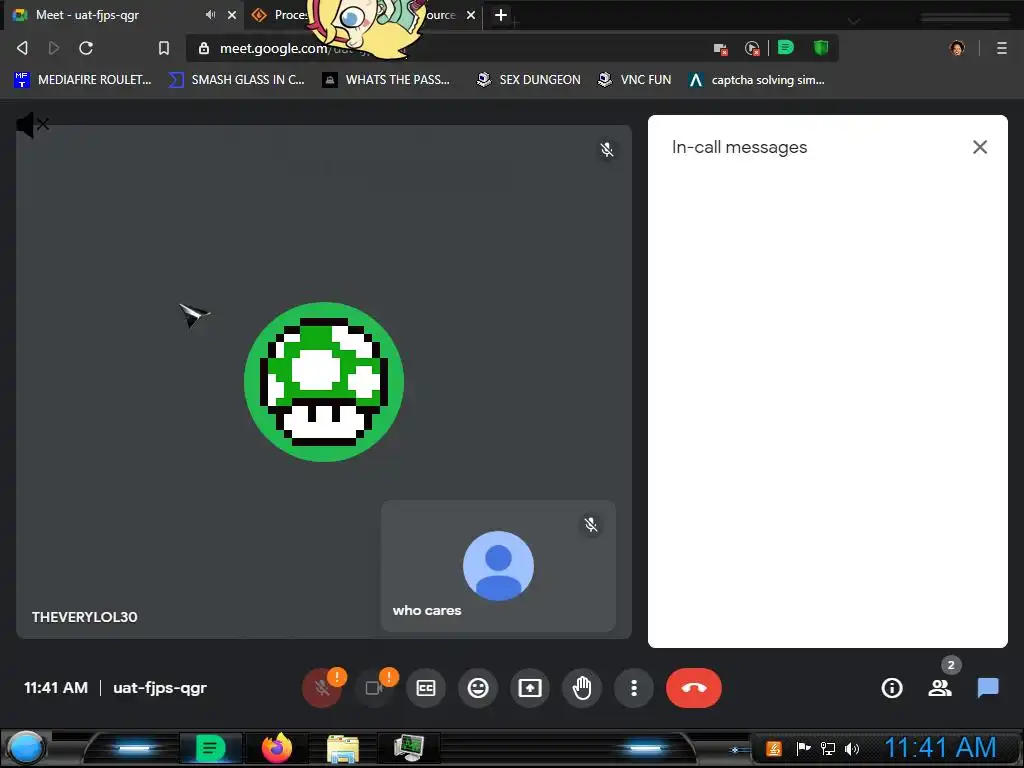Click the muted mic icon on 'who cares' tile
The width and height of the screenshot is (1024, 768).
[x=591, y=524]
